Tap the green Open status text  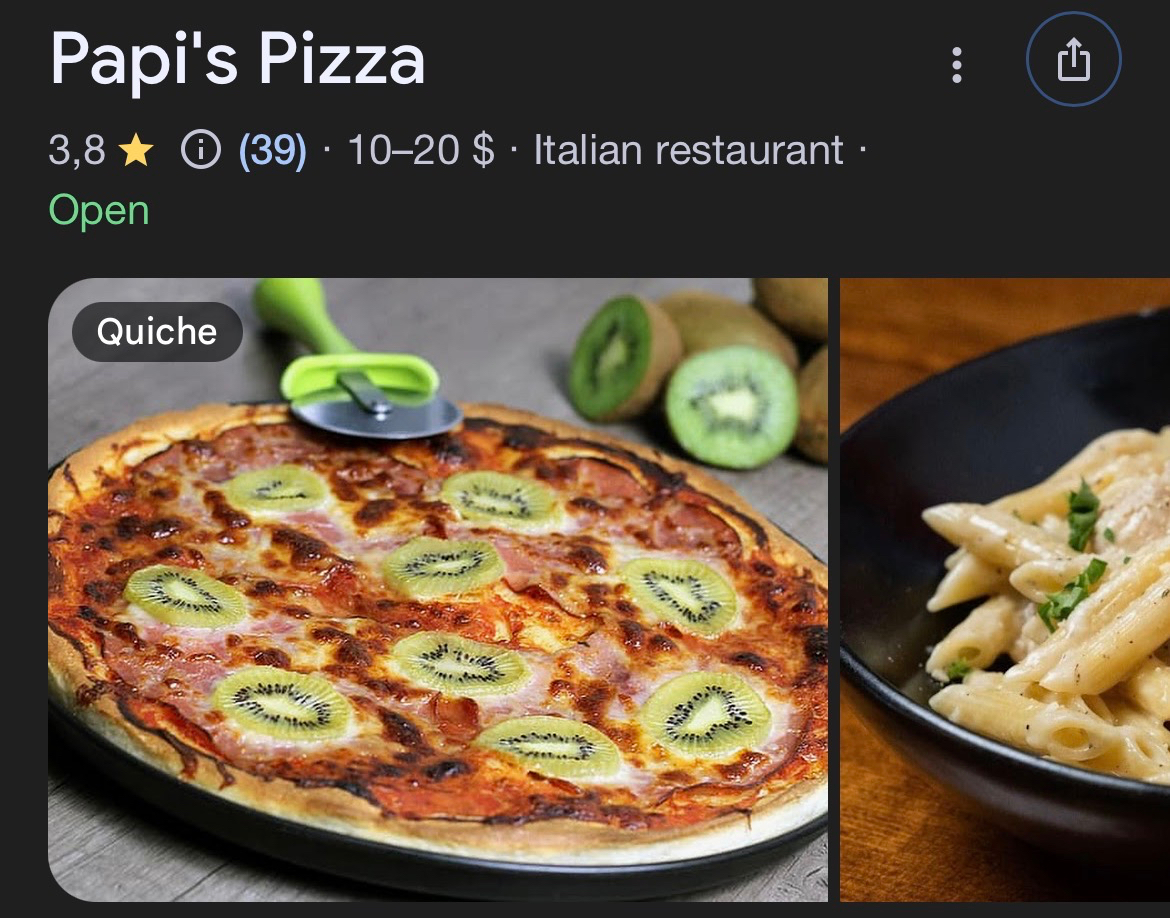(99, 210)
